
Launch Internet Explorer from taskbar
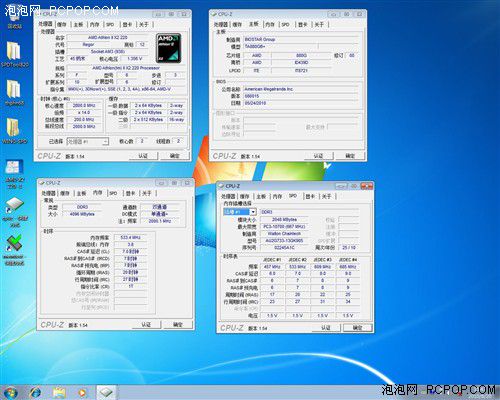click(35, 393)
